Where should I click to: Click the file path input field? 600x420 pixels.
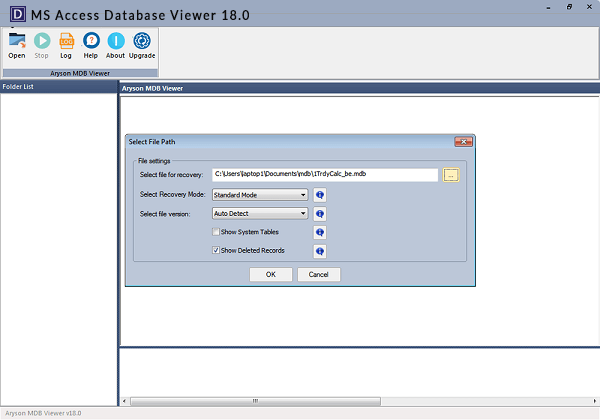click(325, 174)
